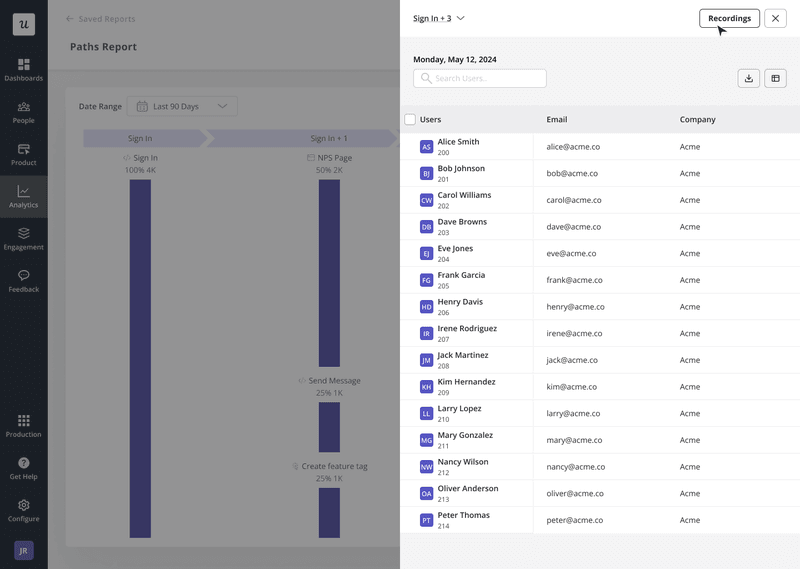
Task: Go to the People section
Action: (23, 111)
